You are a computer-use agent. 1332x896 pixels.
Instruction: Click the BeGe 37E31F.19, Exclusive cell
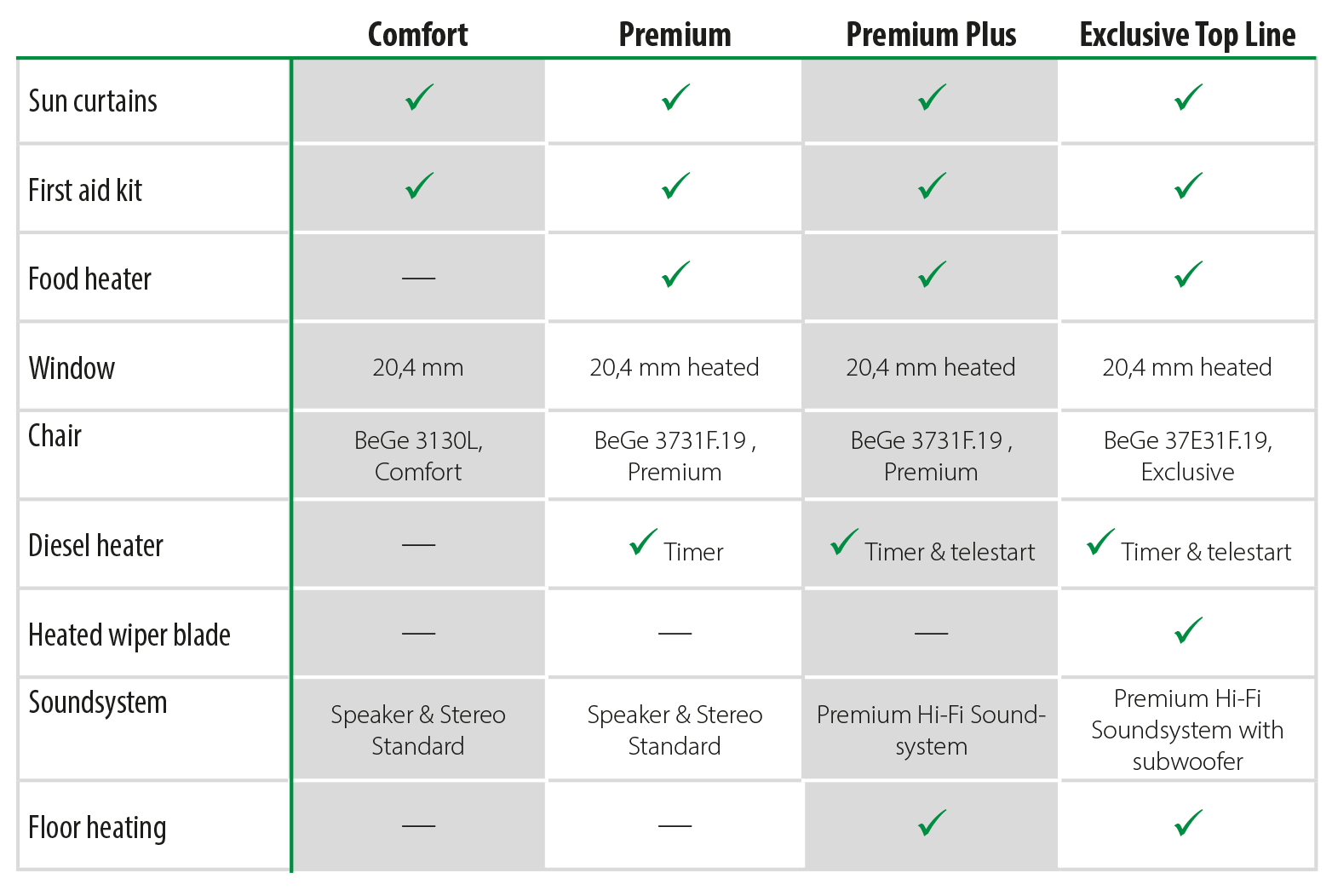(1187, 456)
